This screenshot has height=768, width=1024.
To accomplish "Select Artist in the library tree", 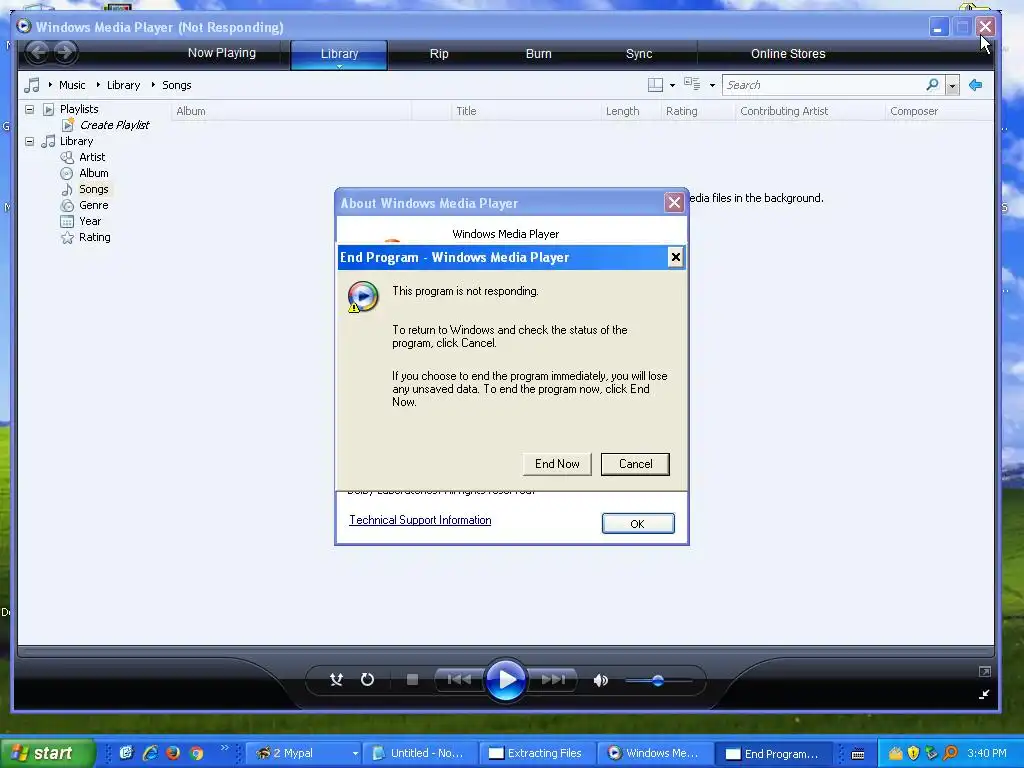I will (x=92, y=157).
